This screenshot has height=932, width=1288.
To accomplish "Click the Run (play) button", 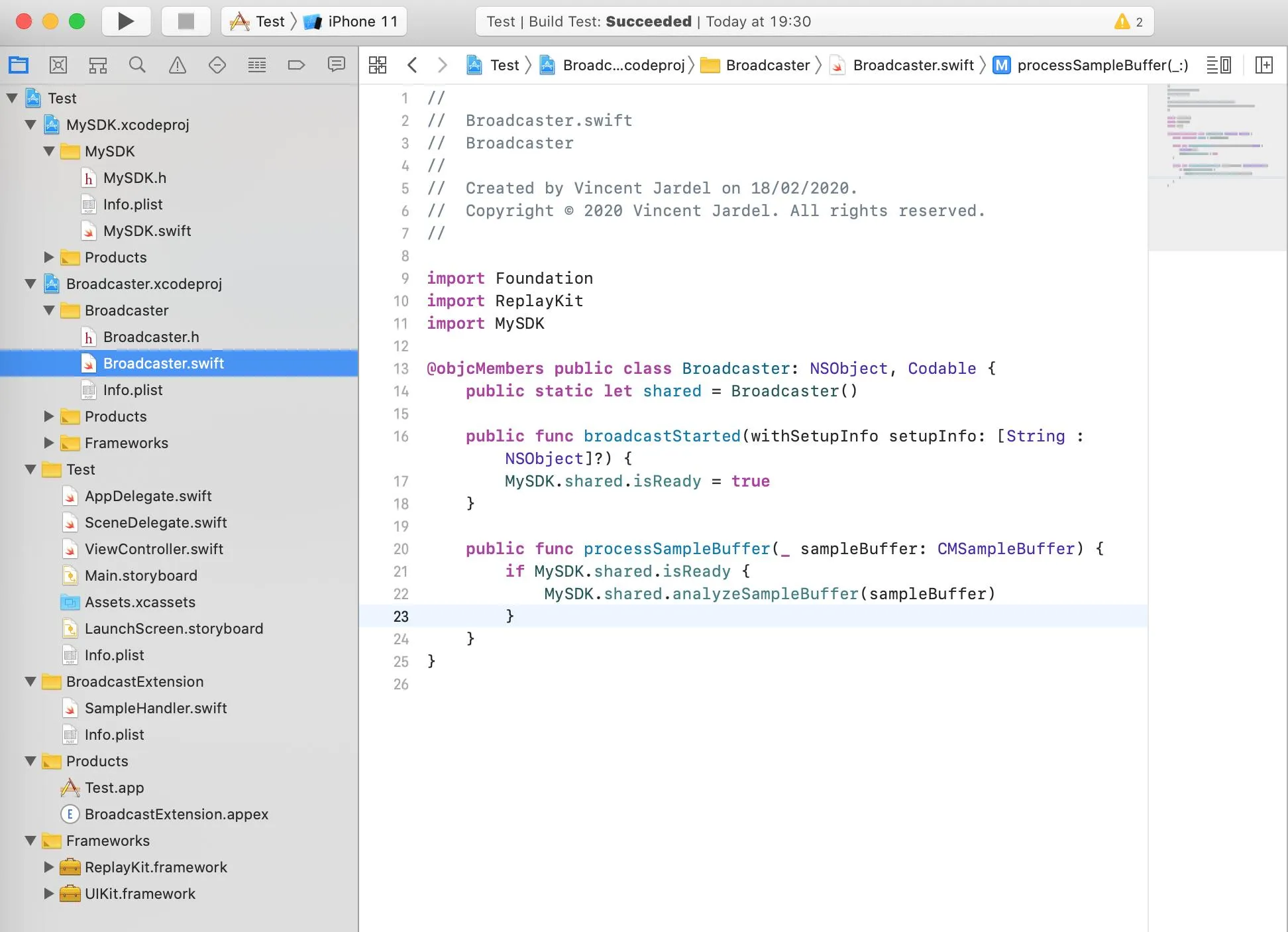I will [126, 21].
